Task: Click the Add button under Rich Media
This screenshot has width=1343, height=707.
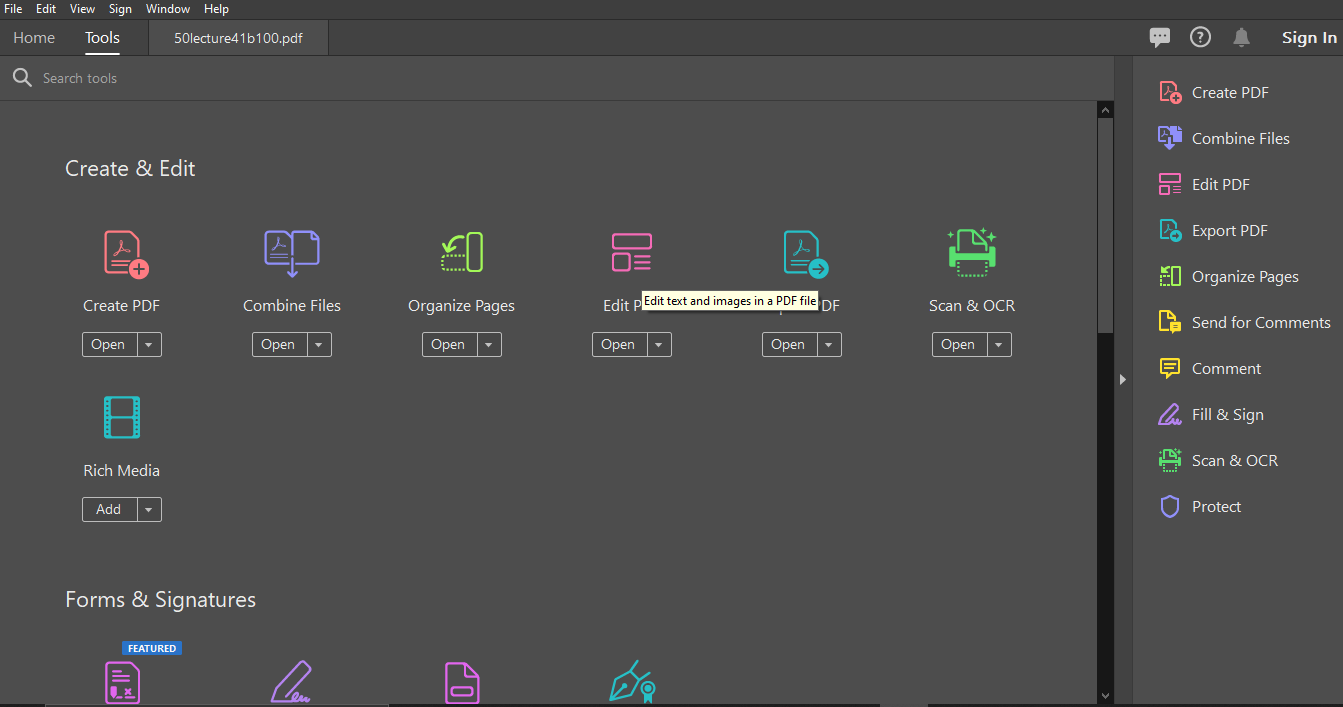Action: tap(108, 509)
